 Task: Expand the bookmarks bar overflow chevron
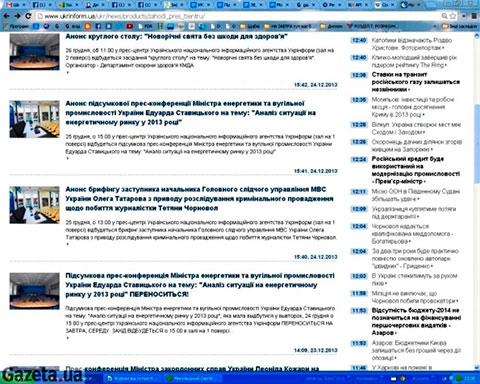pos(435,26)
